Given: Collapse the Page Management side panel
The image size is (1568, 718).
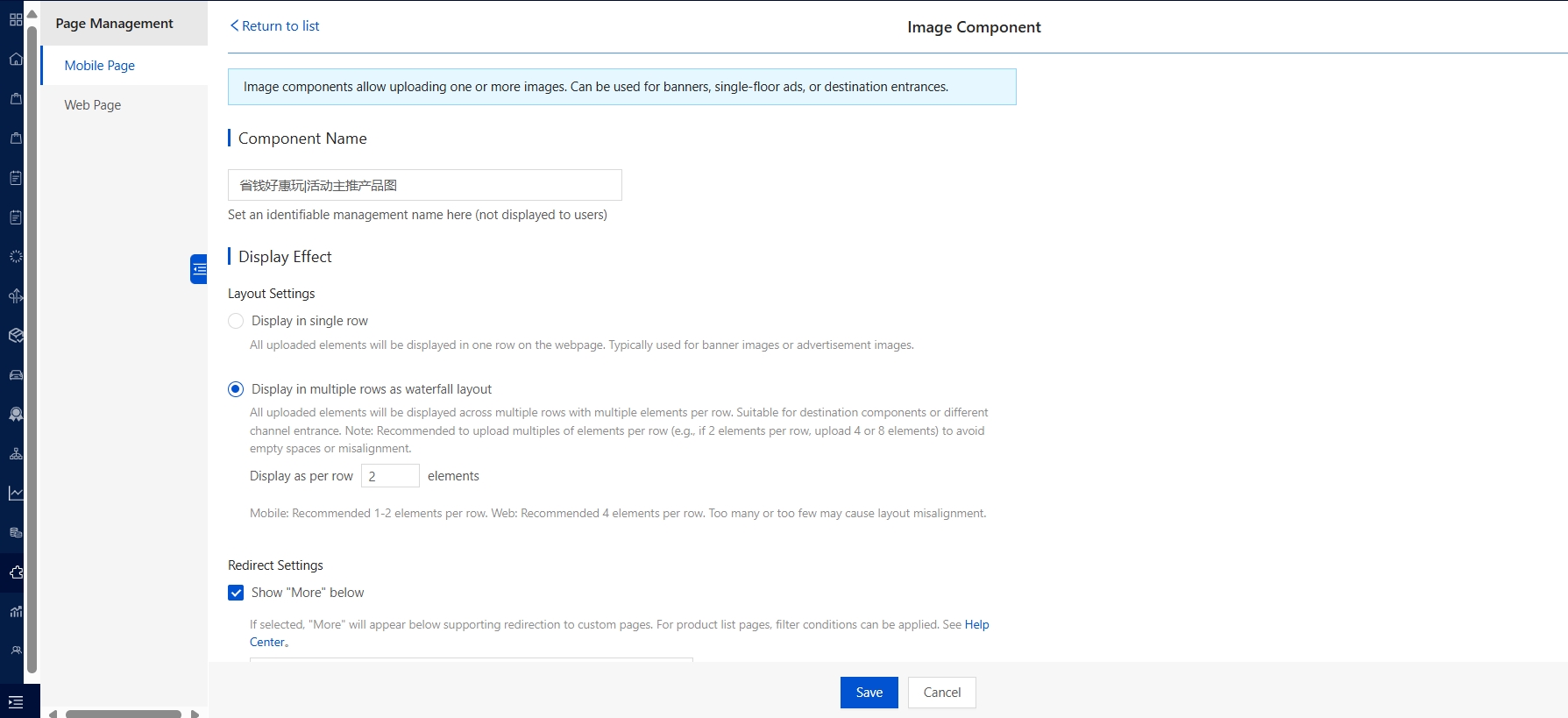Looking at the screenshot, I should pos(199,269).
